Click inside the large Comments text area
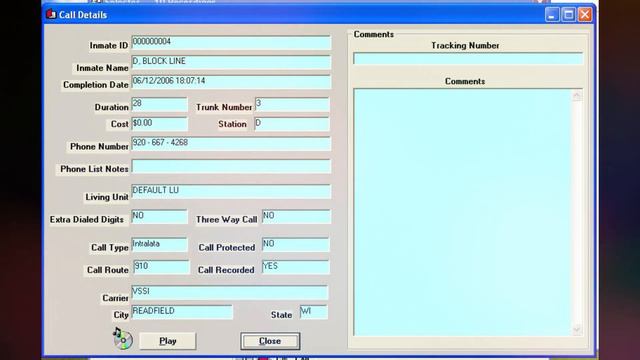This screenshot has width=640, height=360. (x=462, y=212)
